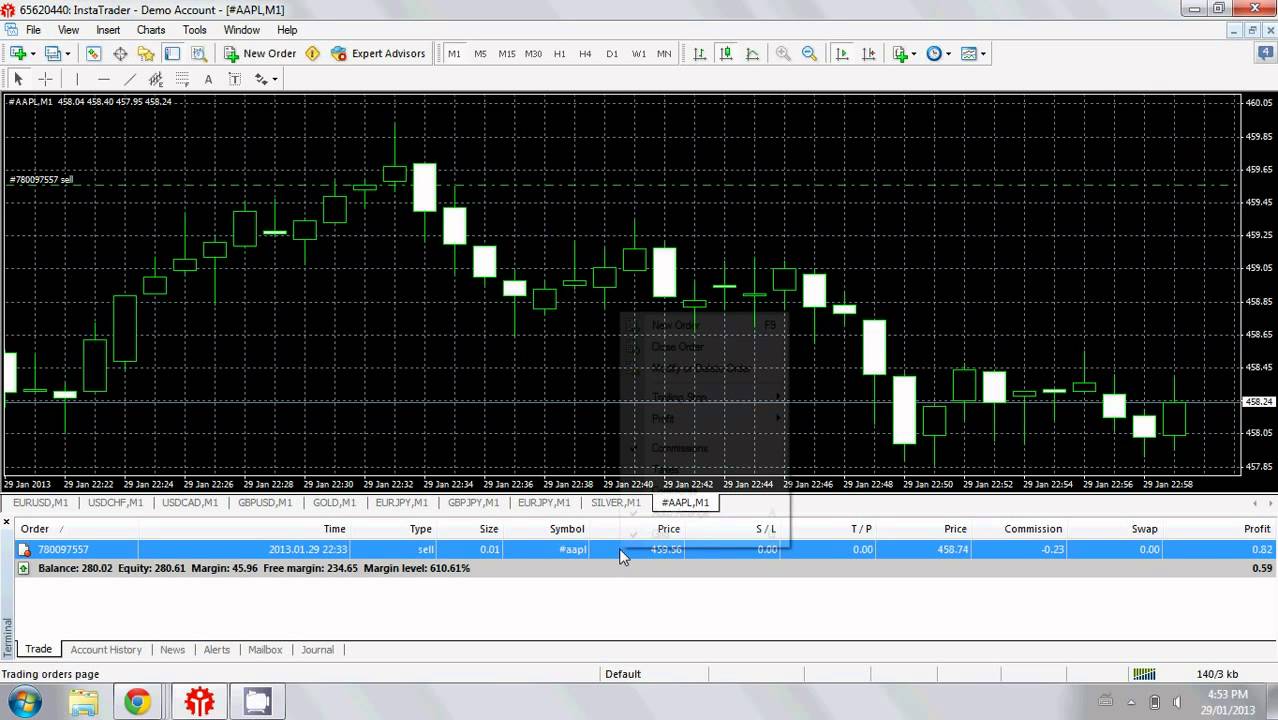Switch to the GOLD,M1 chart tab
The image size is (1278, 720).
334,503
